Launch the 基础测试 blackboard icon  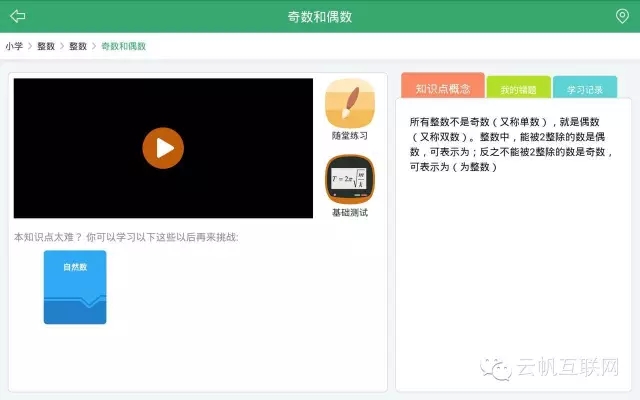(x=350, y=180)
